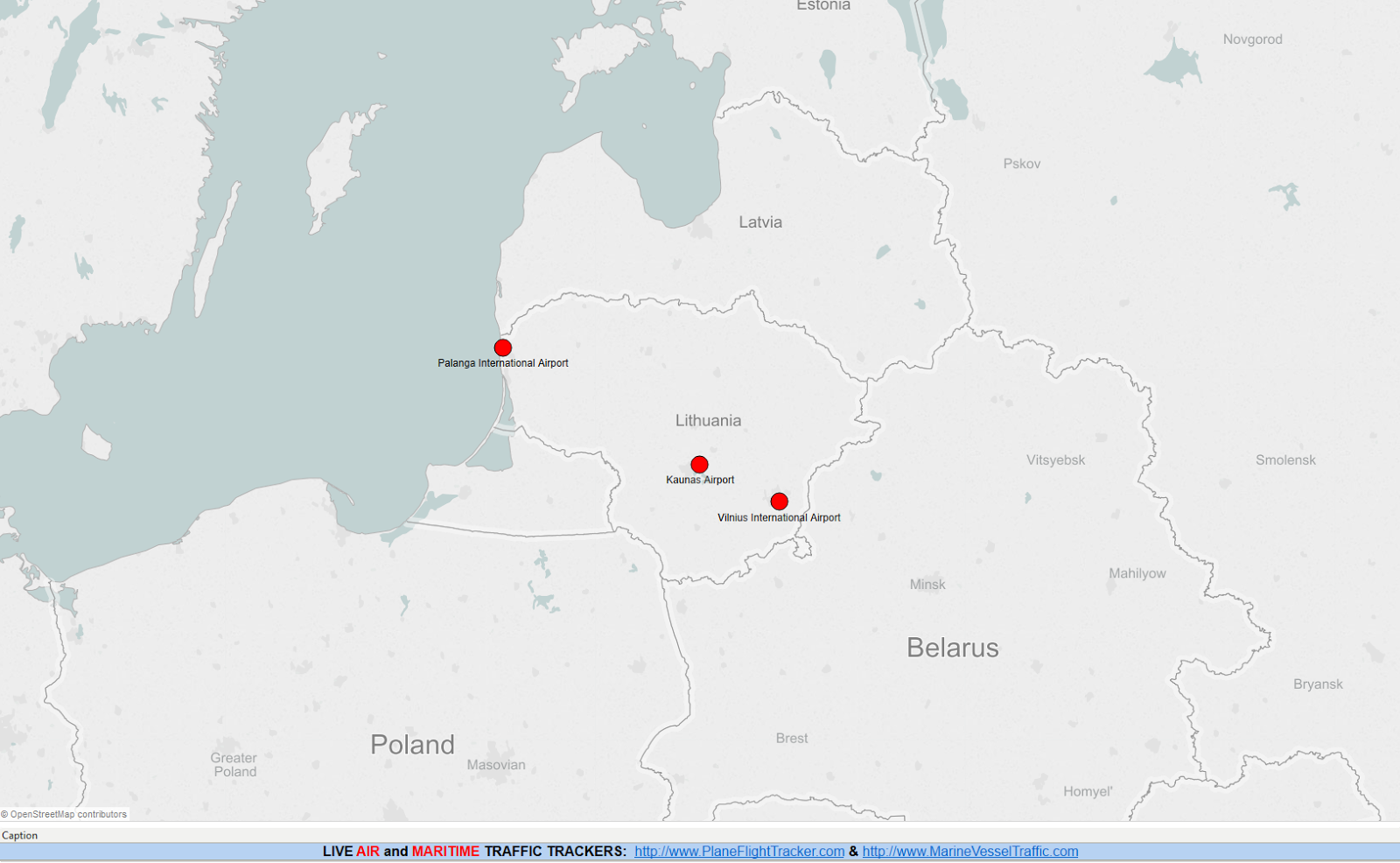Open the MarineVesselTraffic.com link
The width and height of the screenshot is (1400, 863).
969,849
